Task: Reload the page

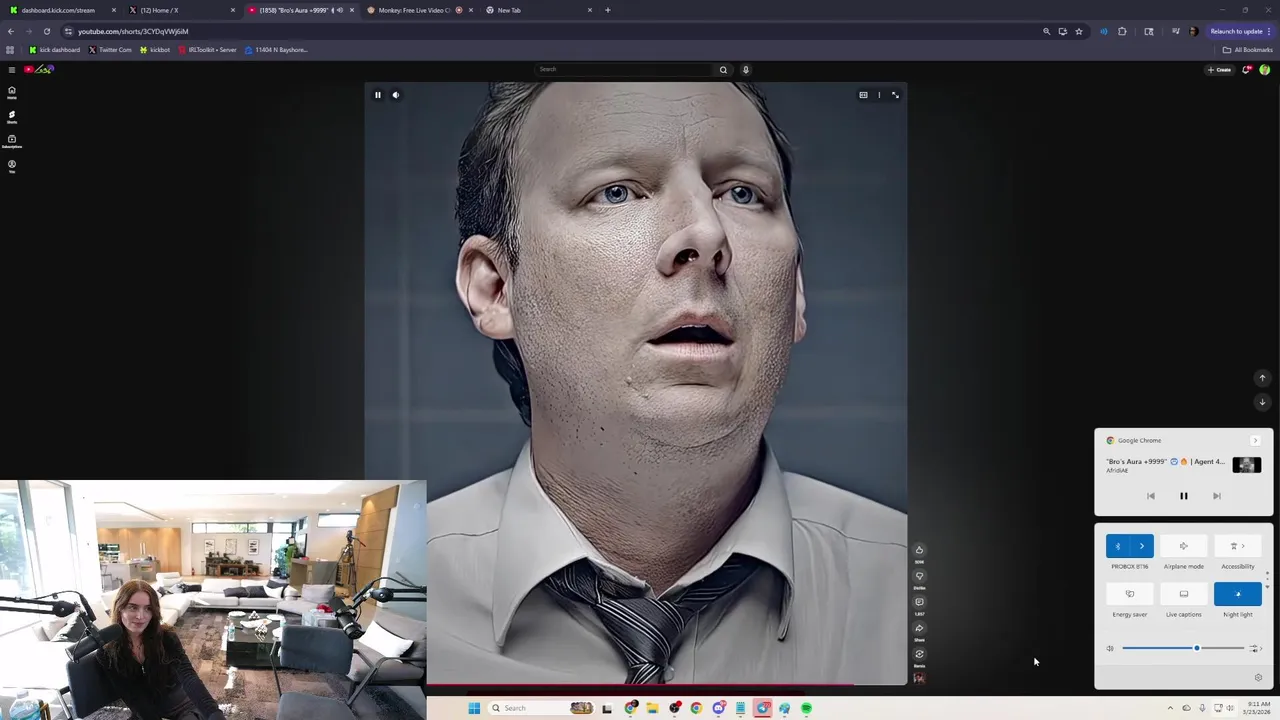Action: click(46, 31)
